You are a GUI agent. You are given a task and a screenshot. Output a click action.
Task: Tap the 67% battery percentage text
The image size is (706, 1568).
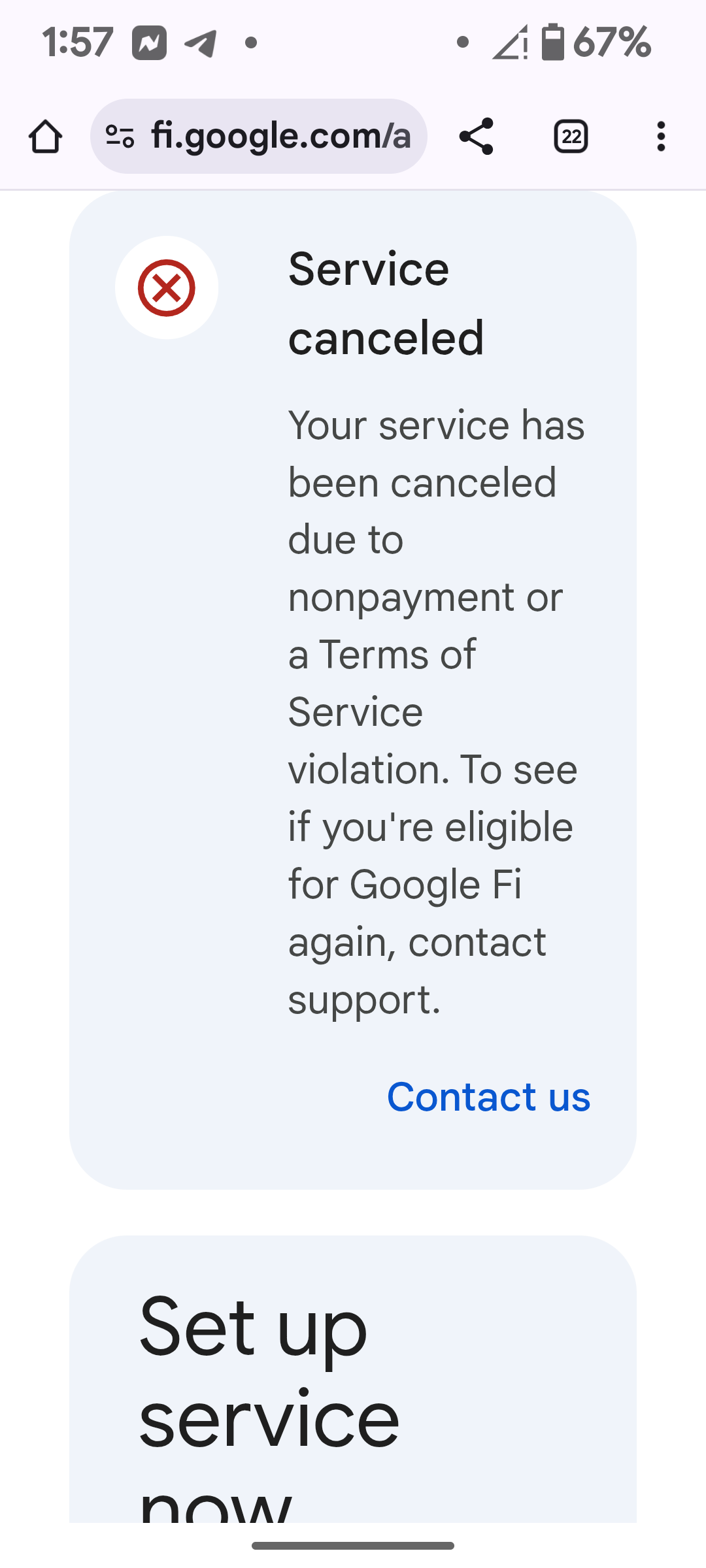[x=612, y=43]
